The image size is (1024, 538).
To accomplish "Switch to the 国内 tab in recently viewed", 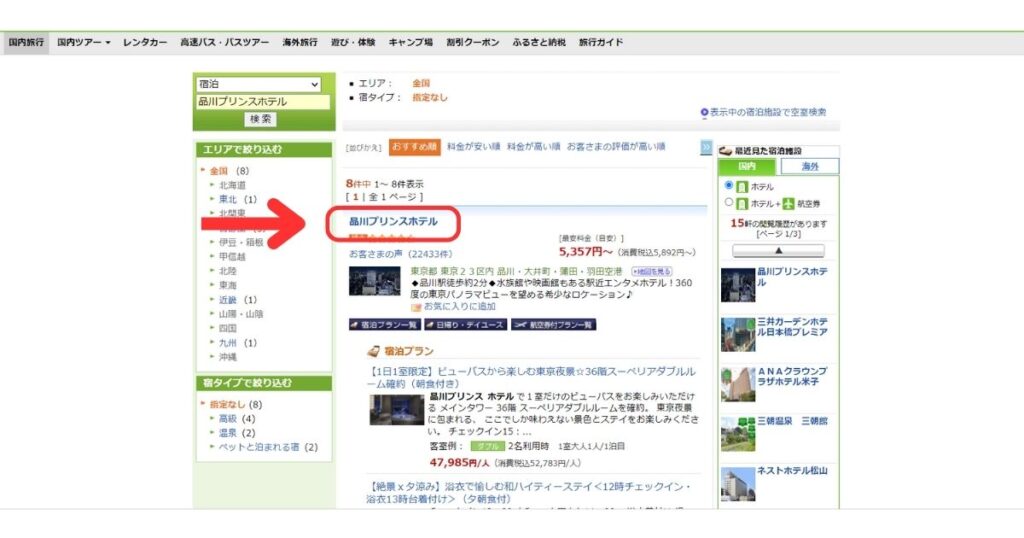I will [x=747, y=167].
